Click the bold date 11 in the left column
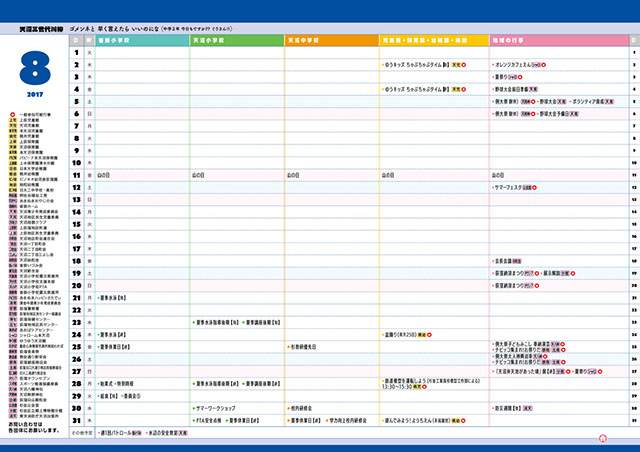This screenshot has height=452, width=640. coord(76,175)
